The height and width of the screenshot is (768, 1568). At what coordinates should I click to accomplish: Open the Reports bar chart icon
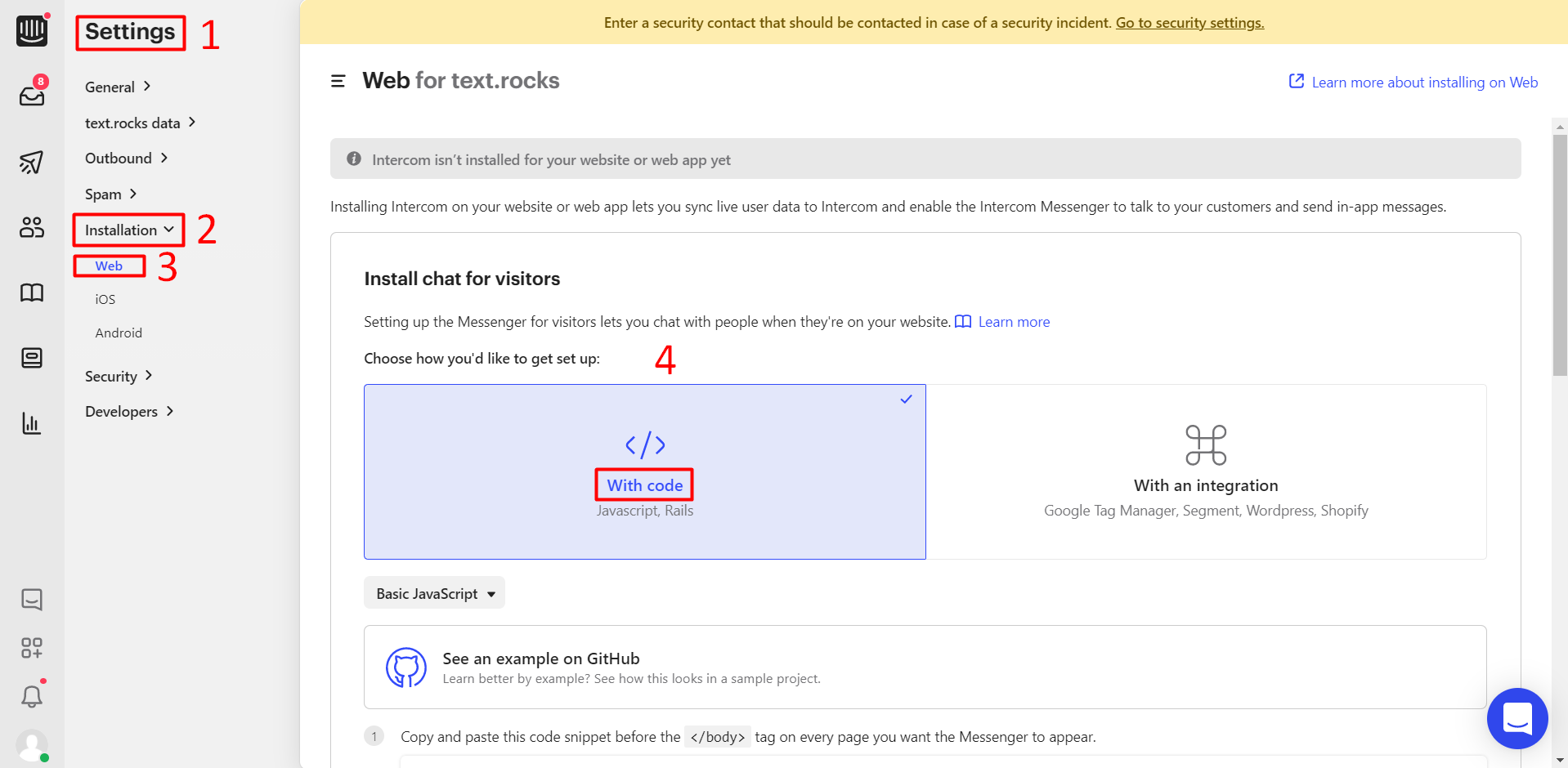click(32, 423)
